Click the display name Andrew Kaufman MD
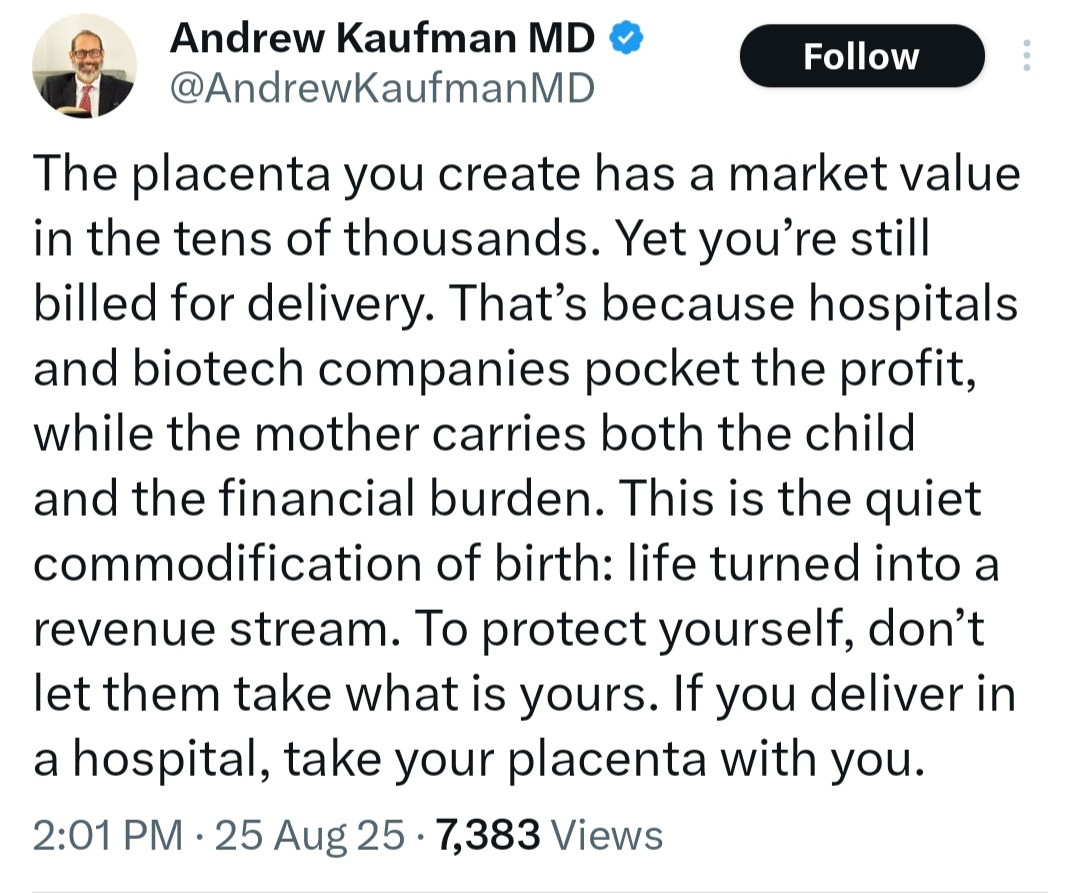The height and width of the screenshot is (893, 1080). (383, 39)
